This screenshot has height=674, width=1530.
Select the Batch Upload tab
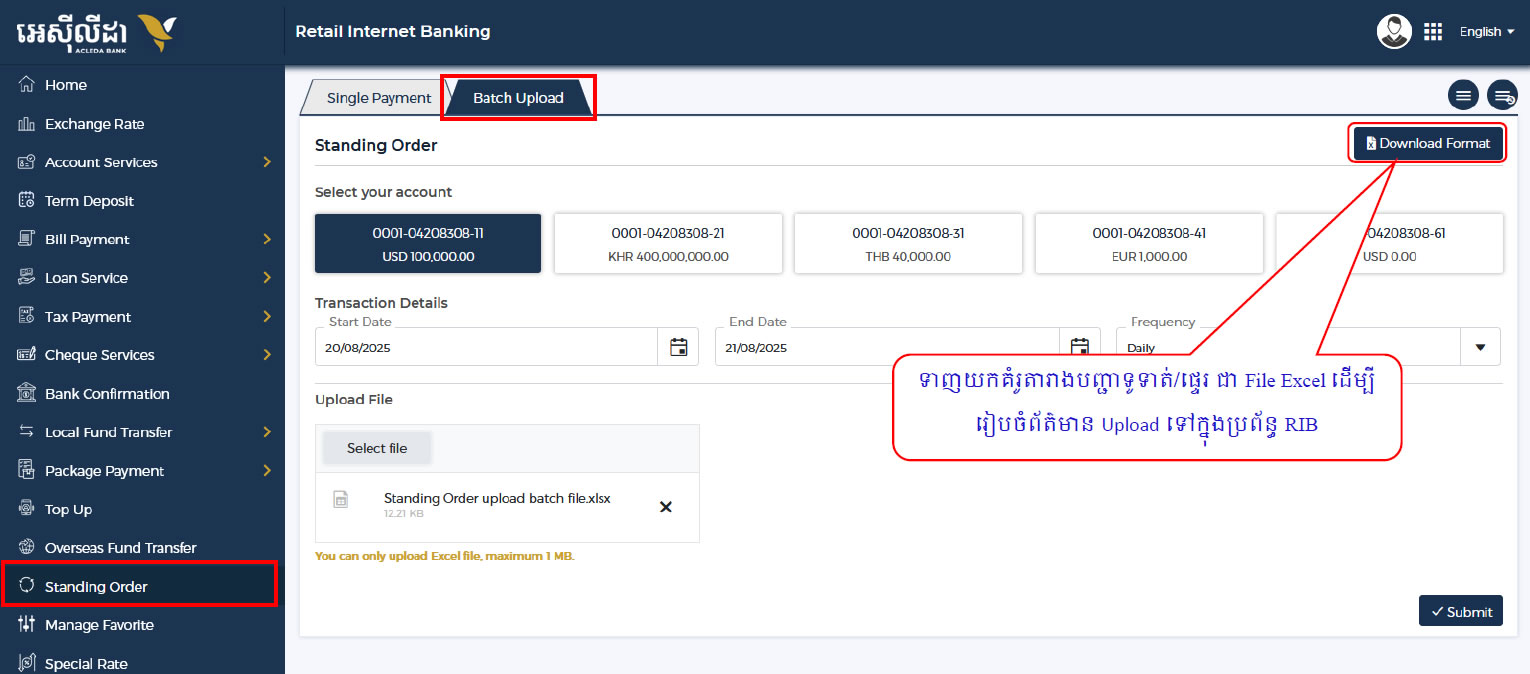coord(518,98)
